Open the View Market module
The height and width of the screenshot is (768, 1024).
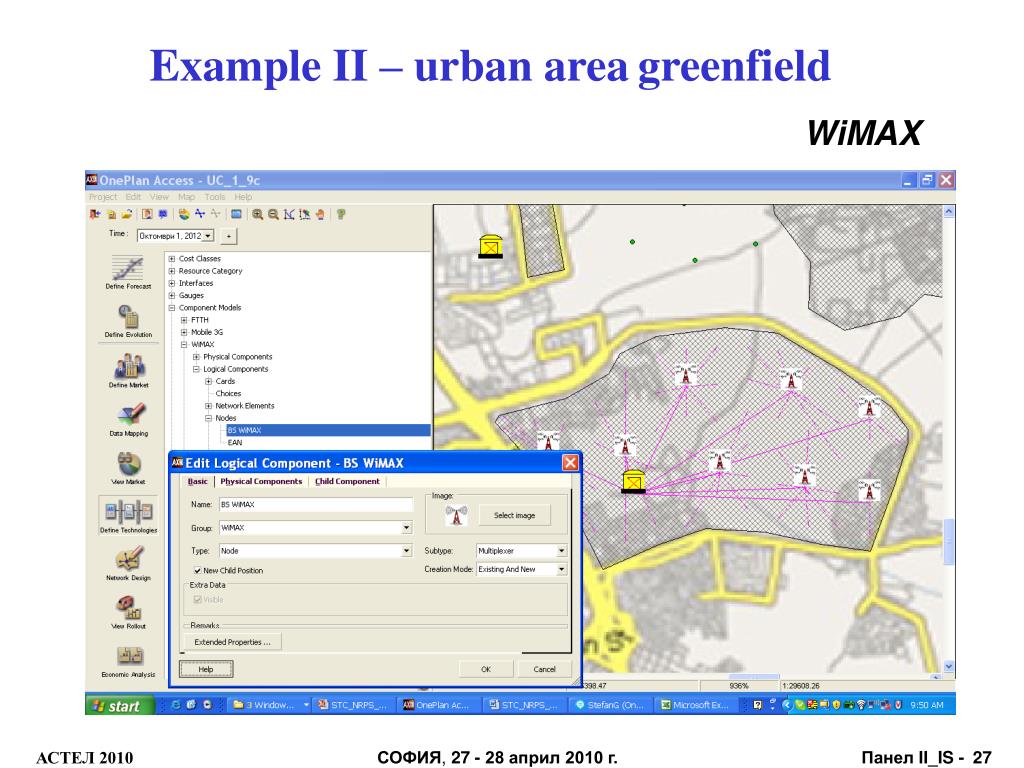coord(129,467)
